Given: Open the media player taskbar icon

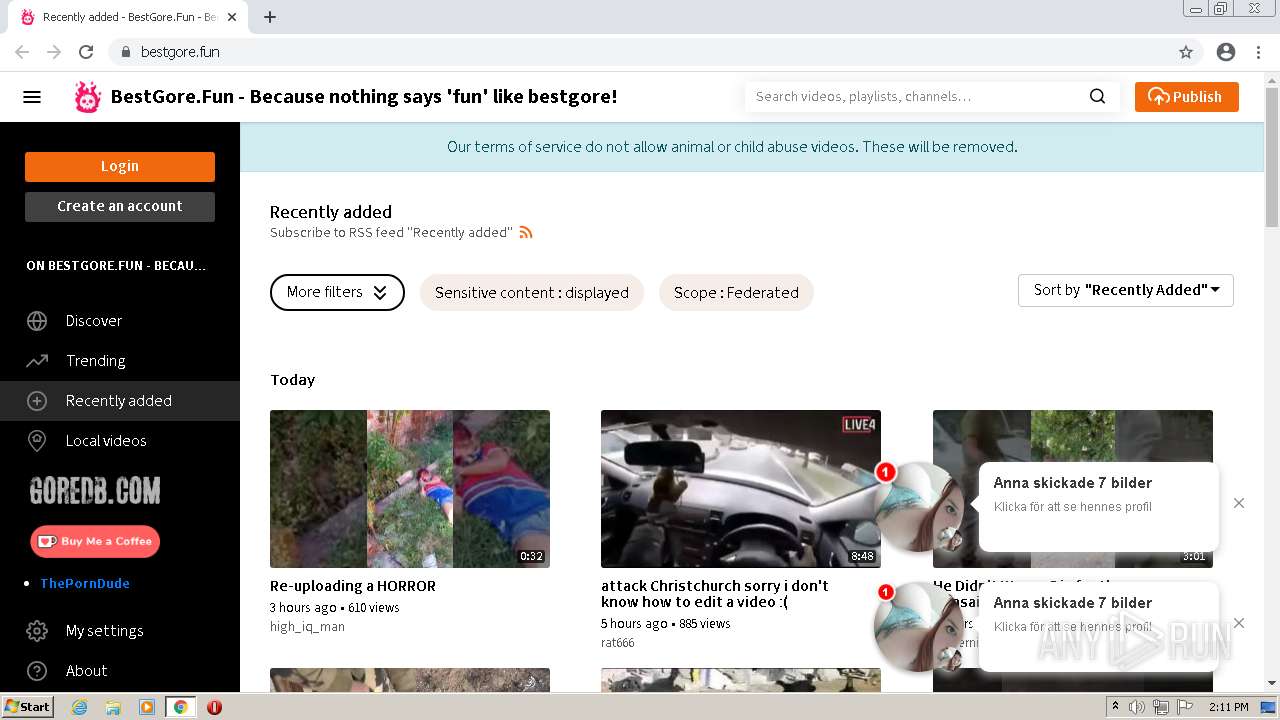Looking at the screenshot, I should point(147,707).
